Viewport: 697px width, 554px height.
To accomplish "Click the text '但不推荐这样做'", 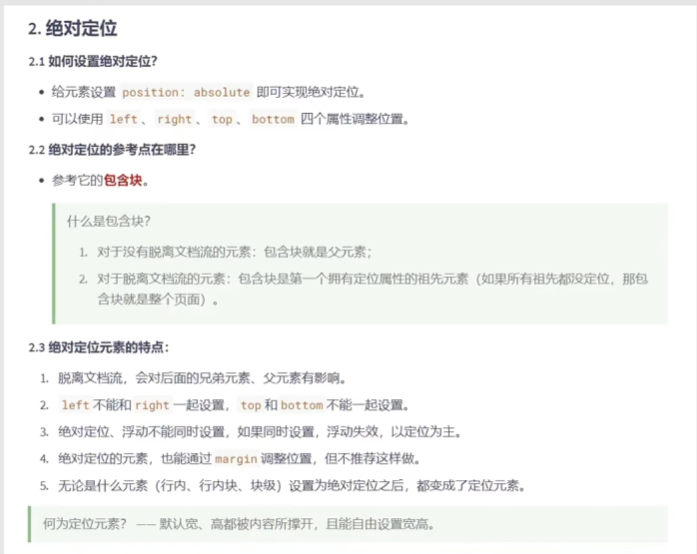I will pos(370,458).
